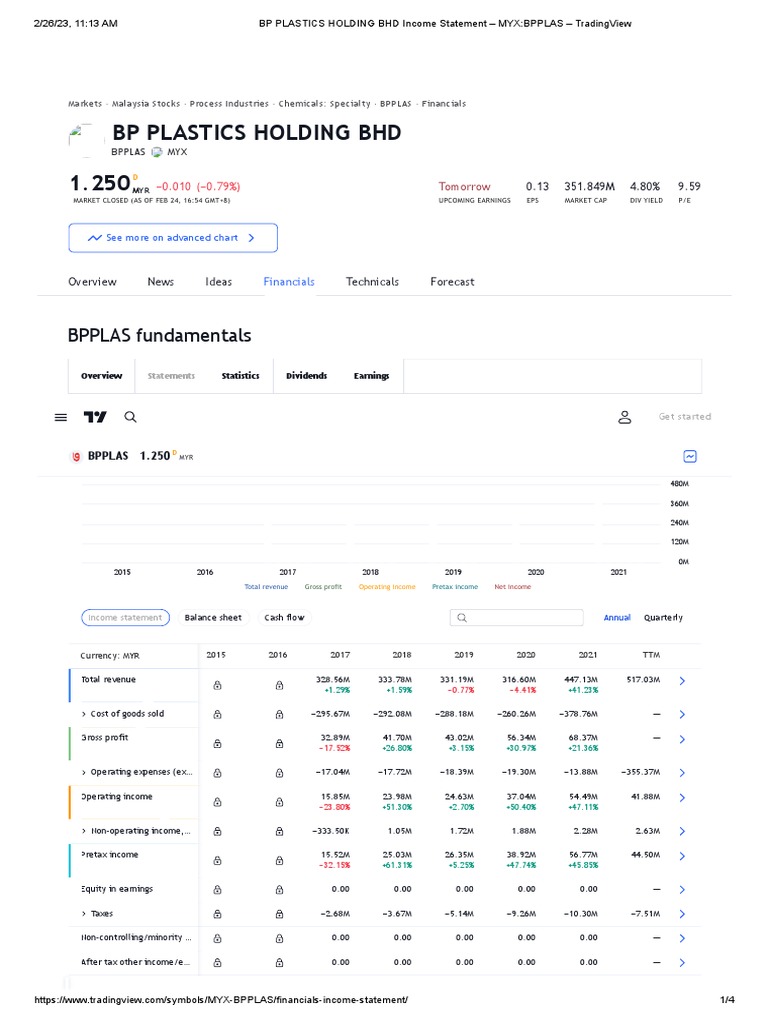The height and width of the screenshot is (1024, 768).
Task: Follow Chemicals: Specialty breadcrumb link
Action: pyautogui.click(x=325, y=104)
